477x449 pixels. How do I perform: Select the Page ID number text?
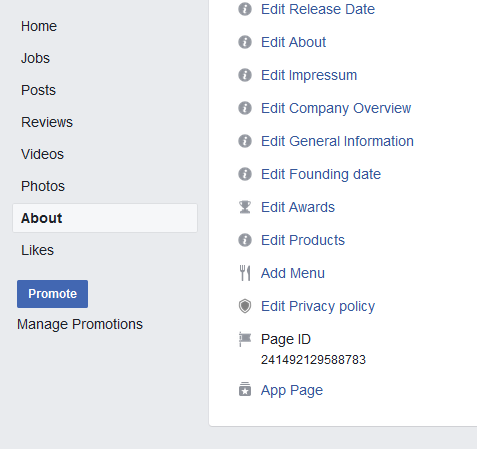313,360
